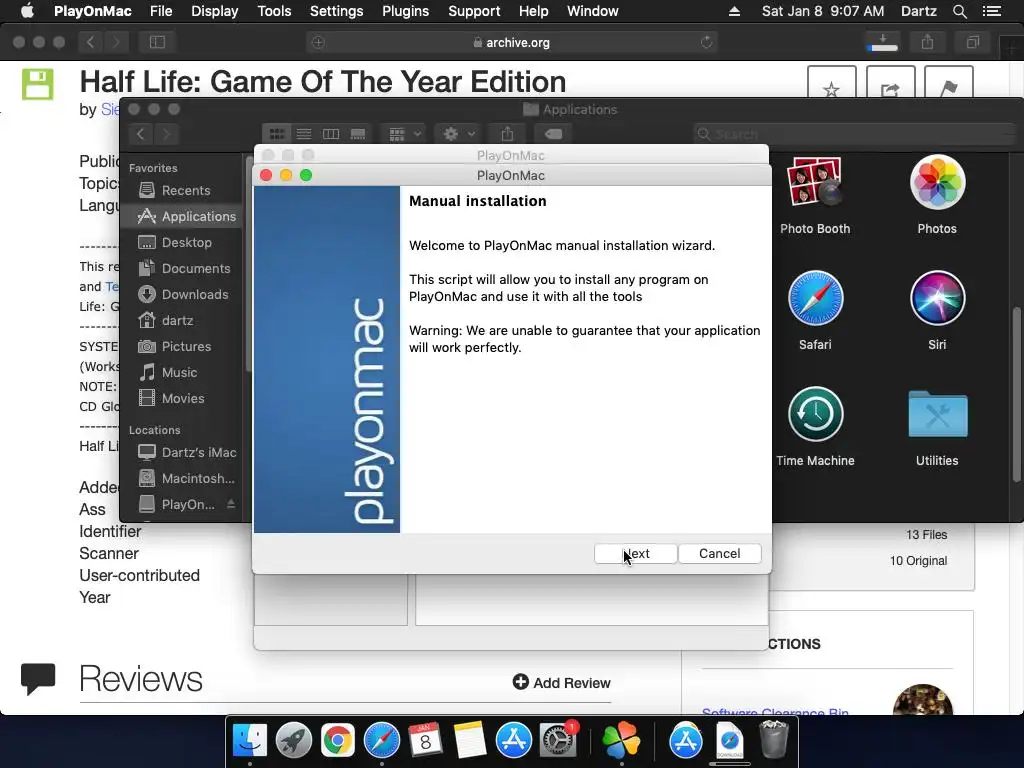
Task: Click Safari address bar archive.org
Action: click(513, 42)
